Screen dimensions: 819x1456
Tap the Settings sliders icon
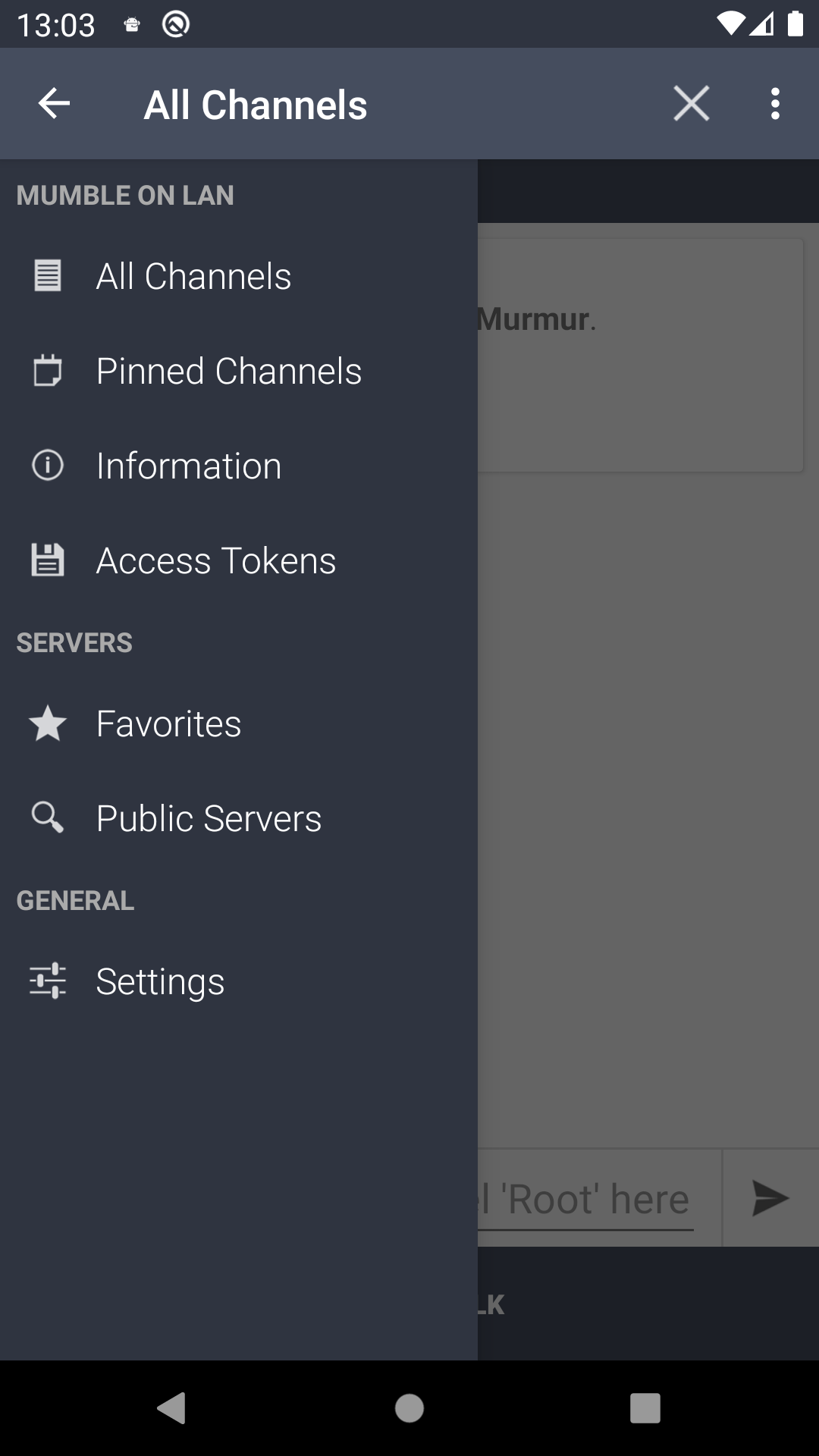tap(48, 981)
